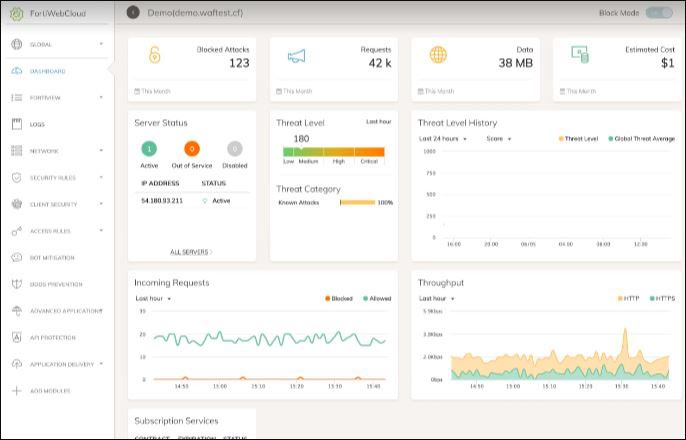The width and height of the screenshot is (686, 440).
Task: Expand the FortiView menu arrow
Action: tap(101, 97)
